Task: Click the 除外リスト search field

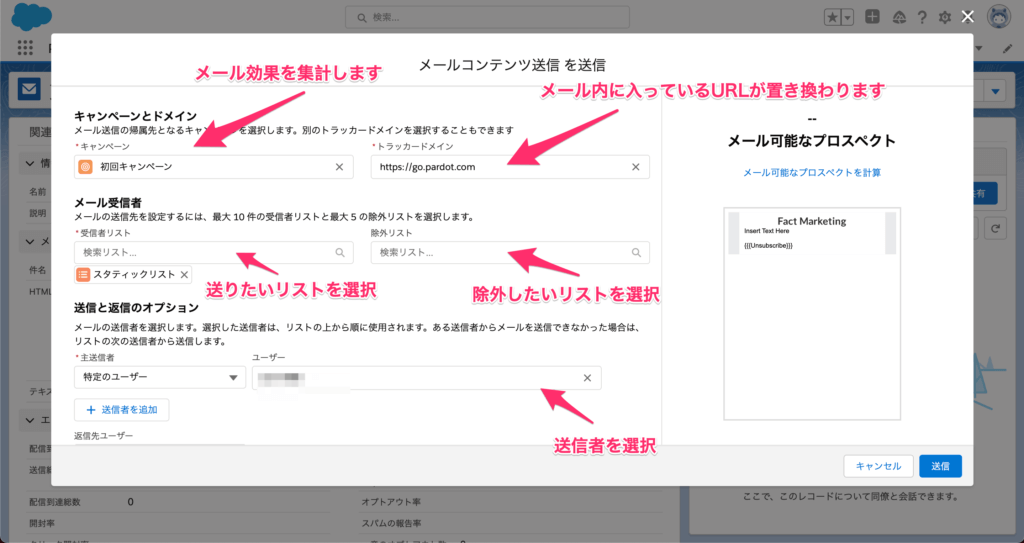Action: coord(510,253)
